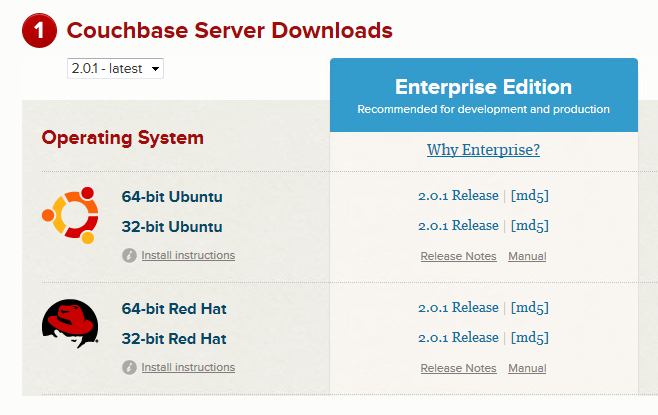Open Red Hat Install instructions link

(188, 367)
